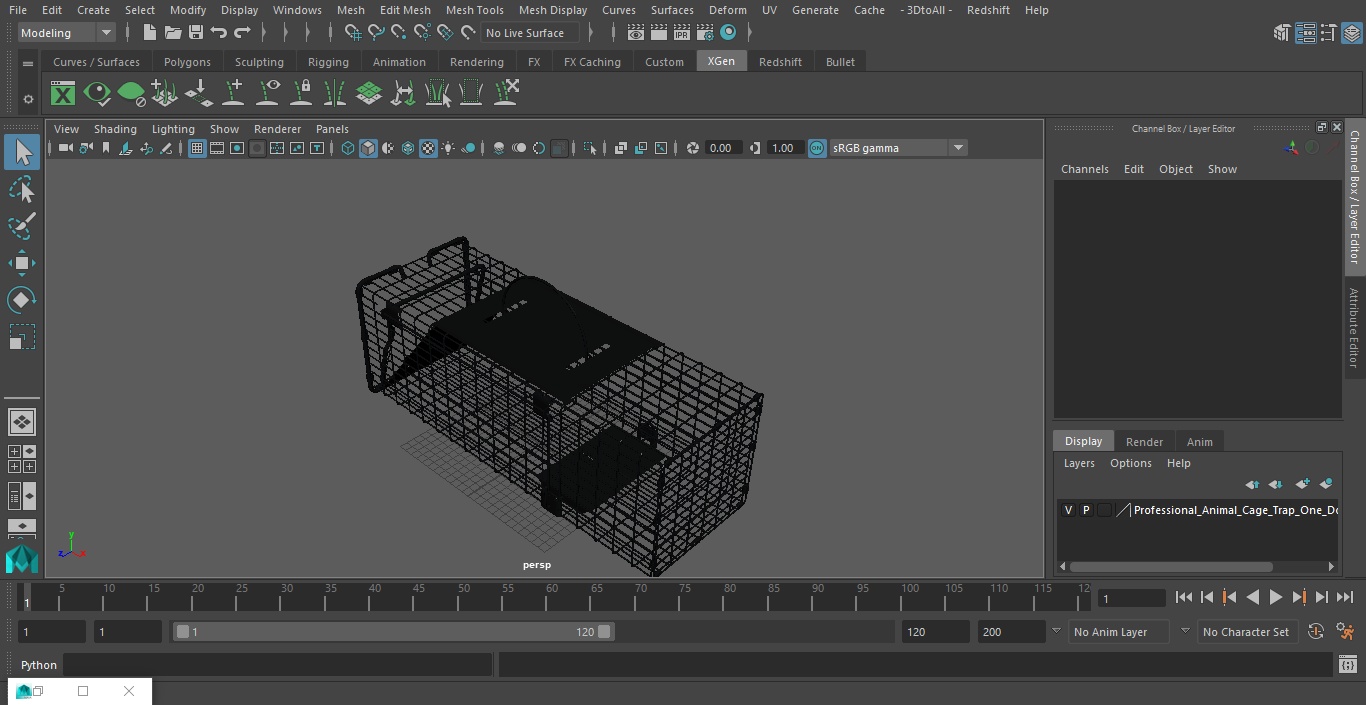Create a new scene with file icon
1366x705 pixels.
[x=149, y=33]
